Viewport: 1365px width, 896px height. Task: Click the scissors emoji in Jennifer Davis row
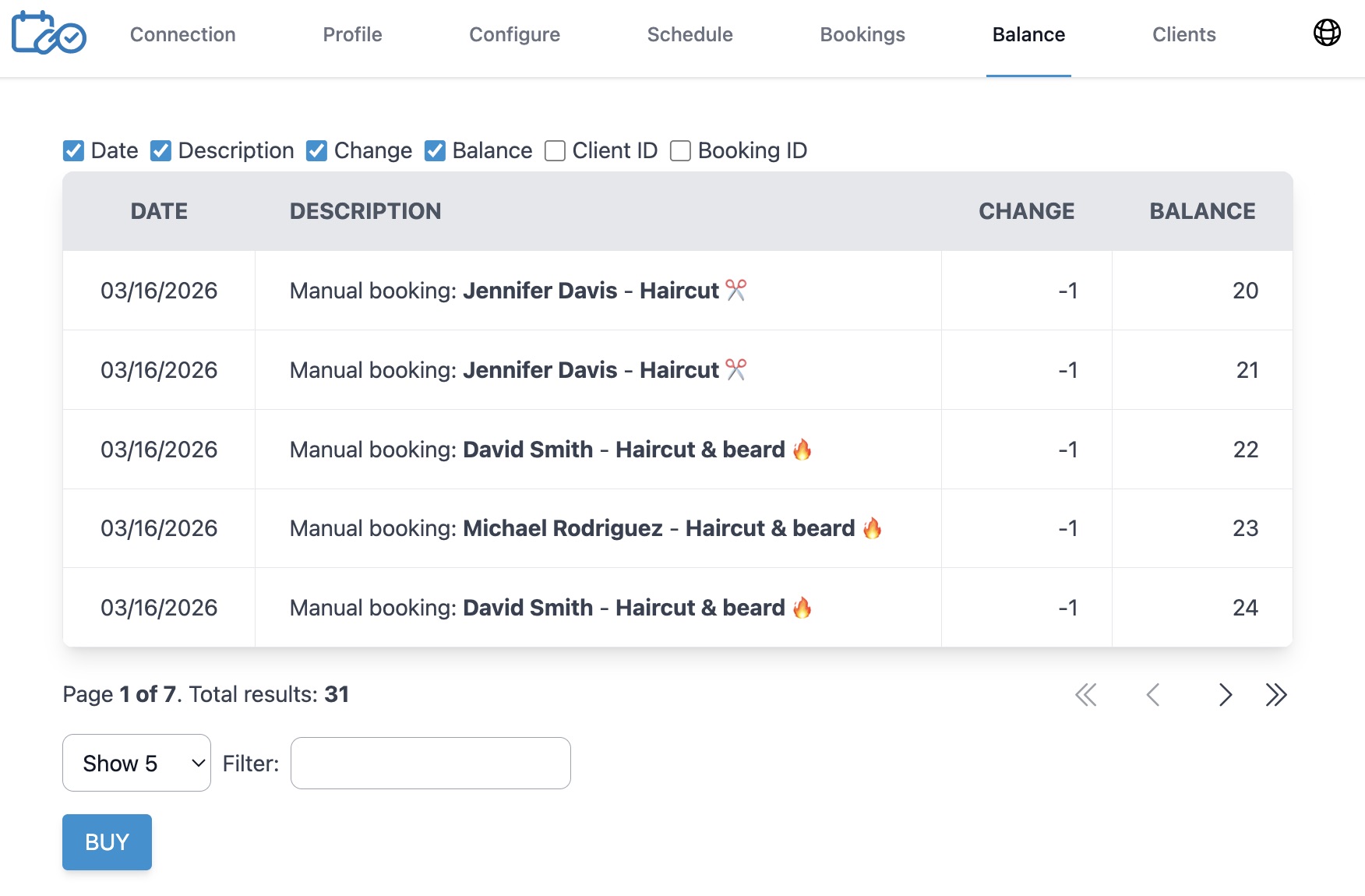click(735, 290)
